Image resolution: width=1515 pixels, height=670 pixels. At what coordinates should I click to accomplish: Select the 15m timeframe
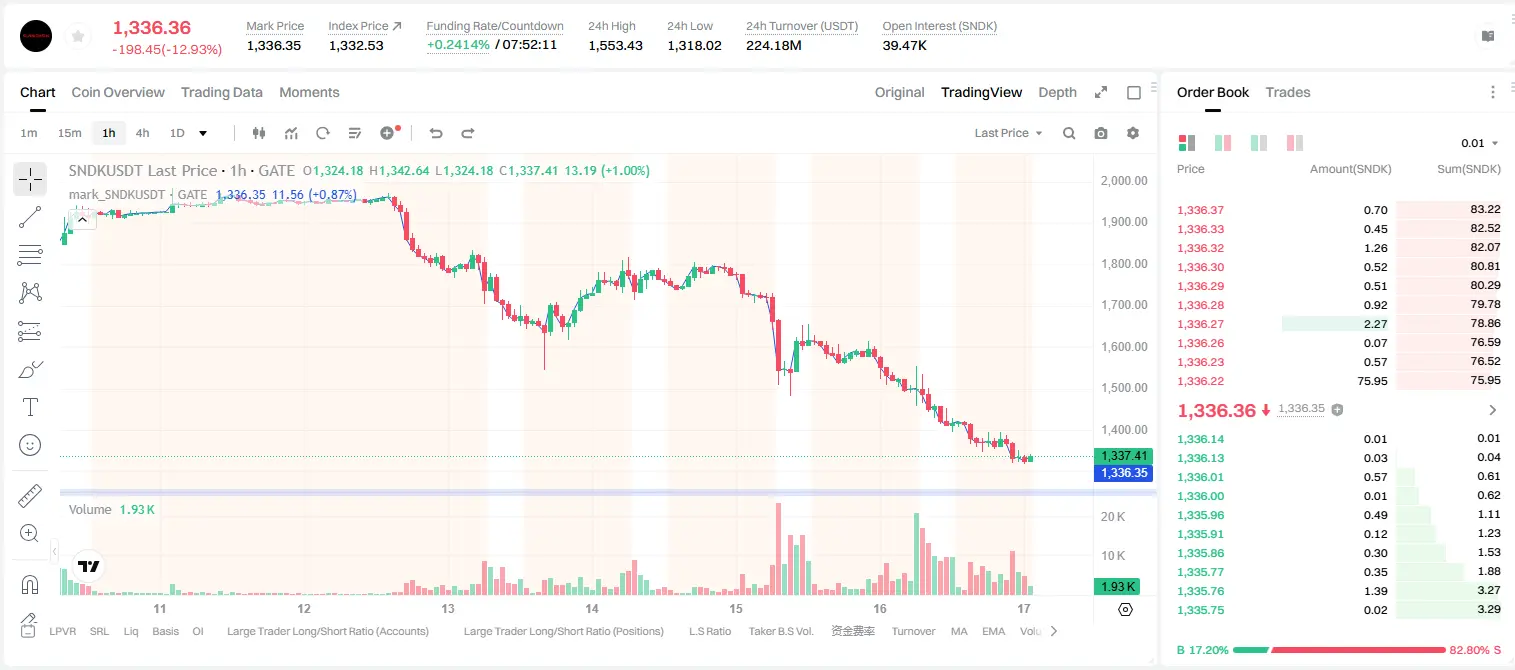pyautogui.click(x=69, y=133)
